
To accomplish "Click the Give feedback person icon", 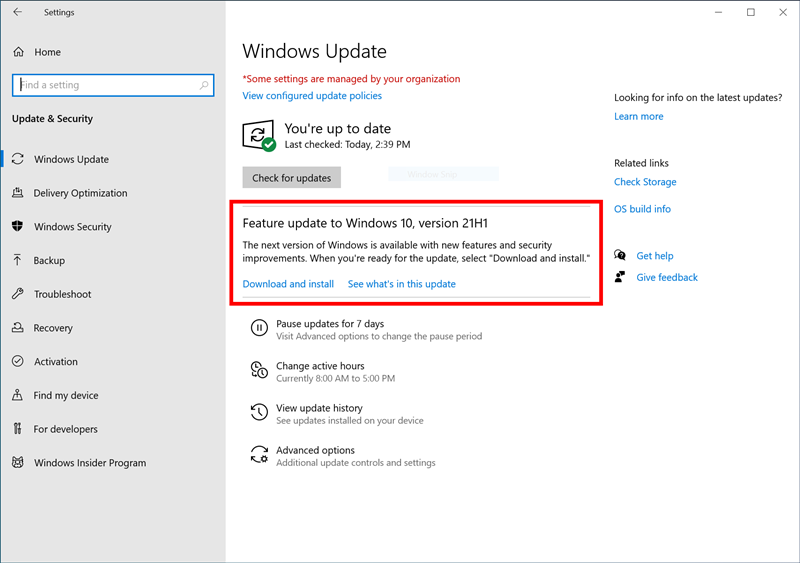I will point(620,277).
